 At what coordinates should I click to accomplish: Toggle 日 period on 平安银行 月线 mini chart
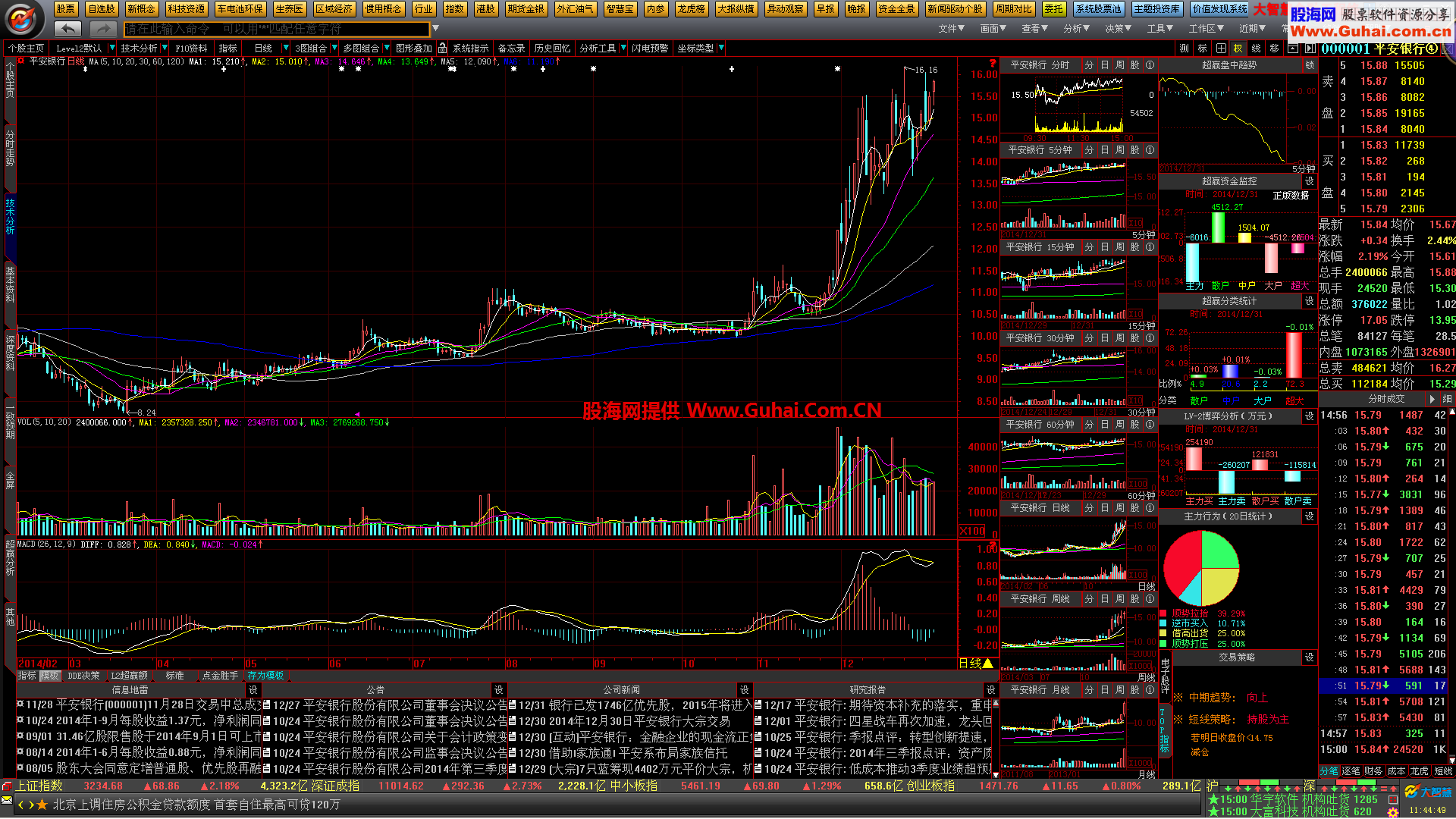(1105, 690)
